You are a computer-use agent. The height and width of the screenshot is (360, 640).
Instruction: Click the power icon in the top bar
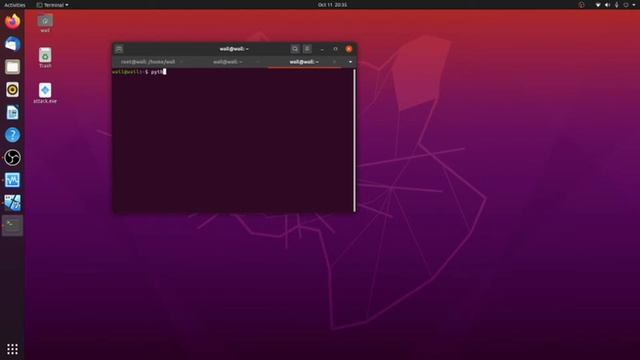click(x=626, y=5)
